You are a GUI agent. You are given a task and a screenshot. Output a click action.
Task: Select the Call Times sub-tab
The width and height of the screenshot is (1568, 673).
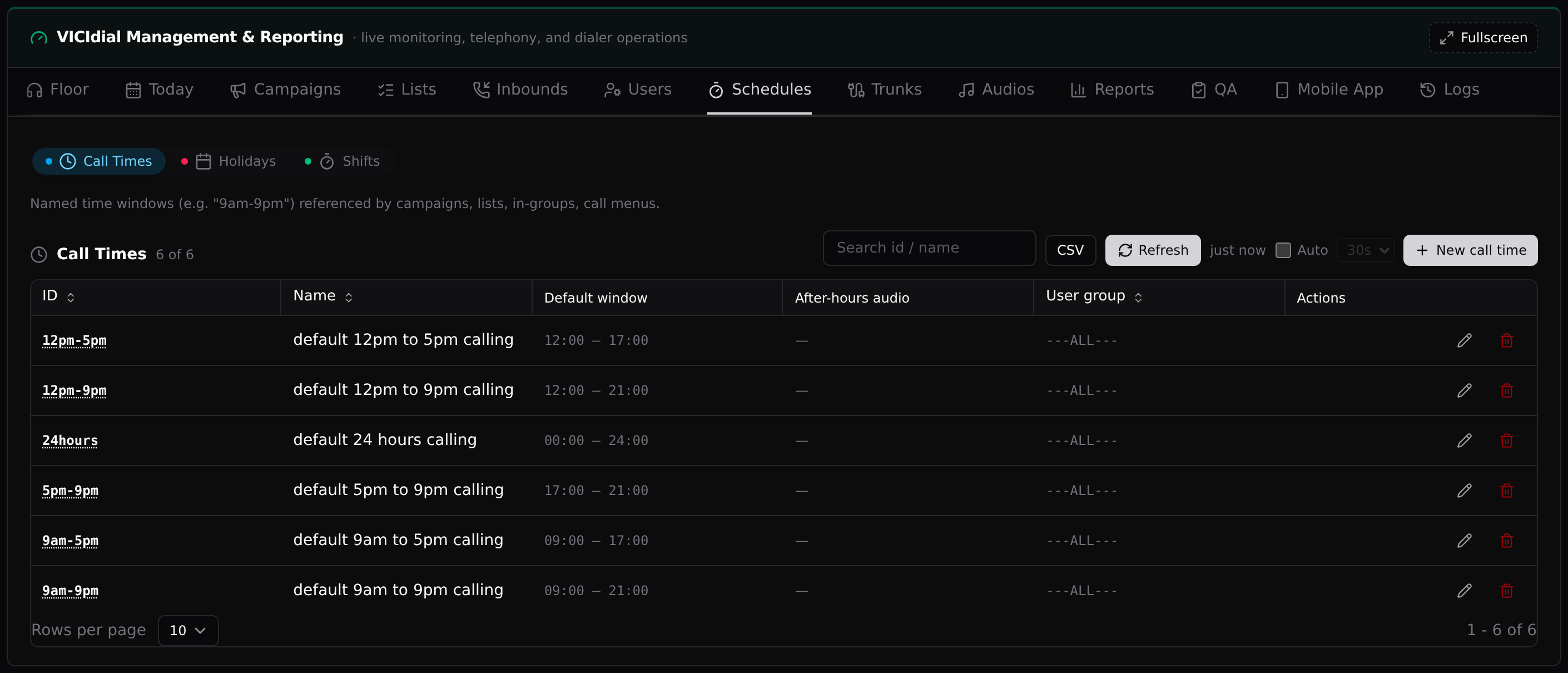tap(98, 161)
